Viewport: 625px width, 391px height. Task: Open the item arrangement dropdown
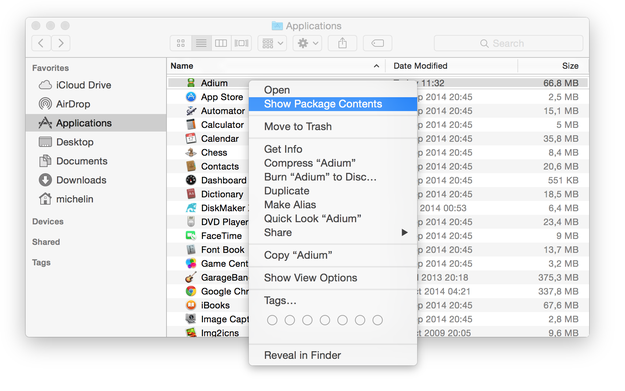coord(273,43)
